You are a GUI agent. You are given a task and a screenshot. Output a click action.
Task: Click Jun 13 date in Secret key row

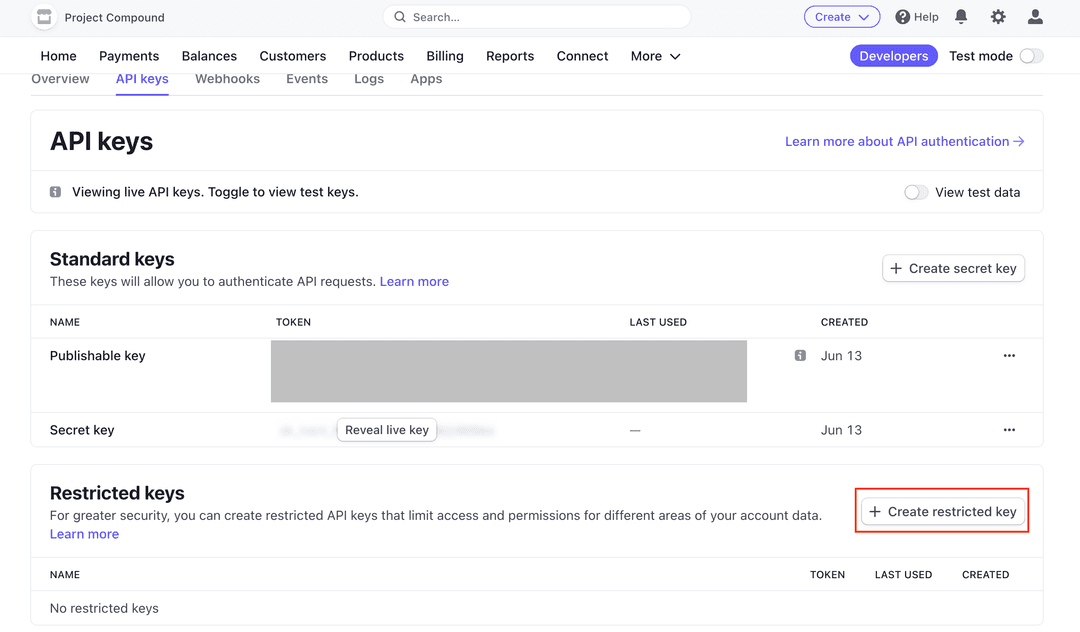click(x=841, y=430)
